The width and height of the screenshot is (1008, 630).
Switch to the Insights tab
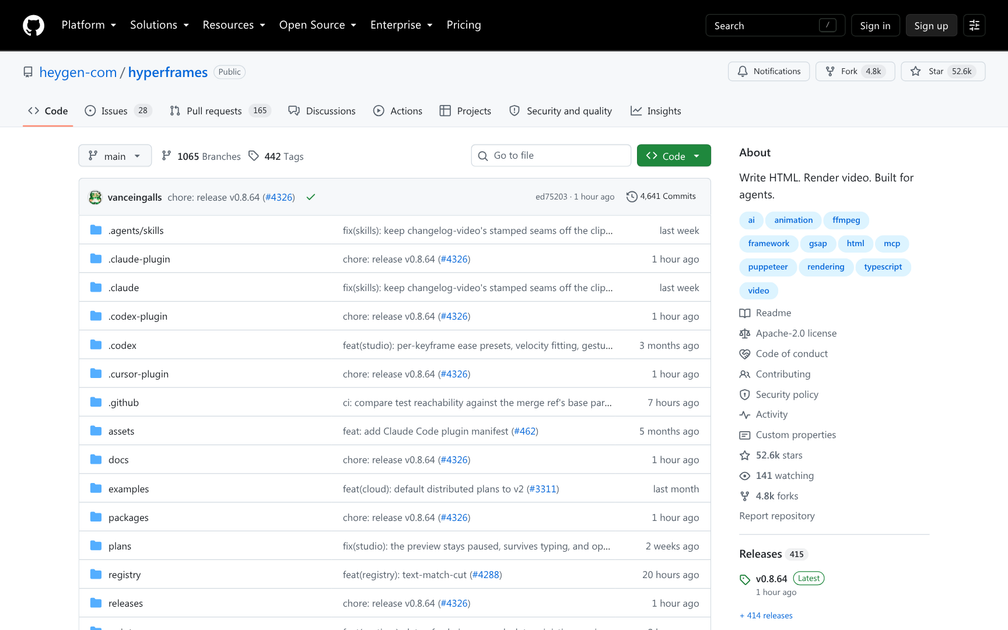pos(655,111)
